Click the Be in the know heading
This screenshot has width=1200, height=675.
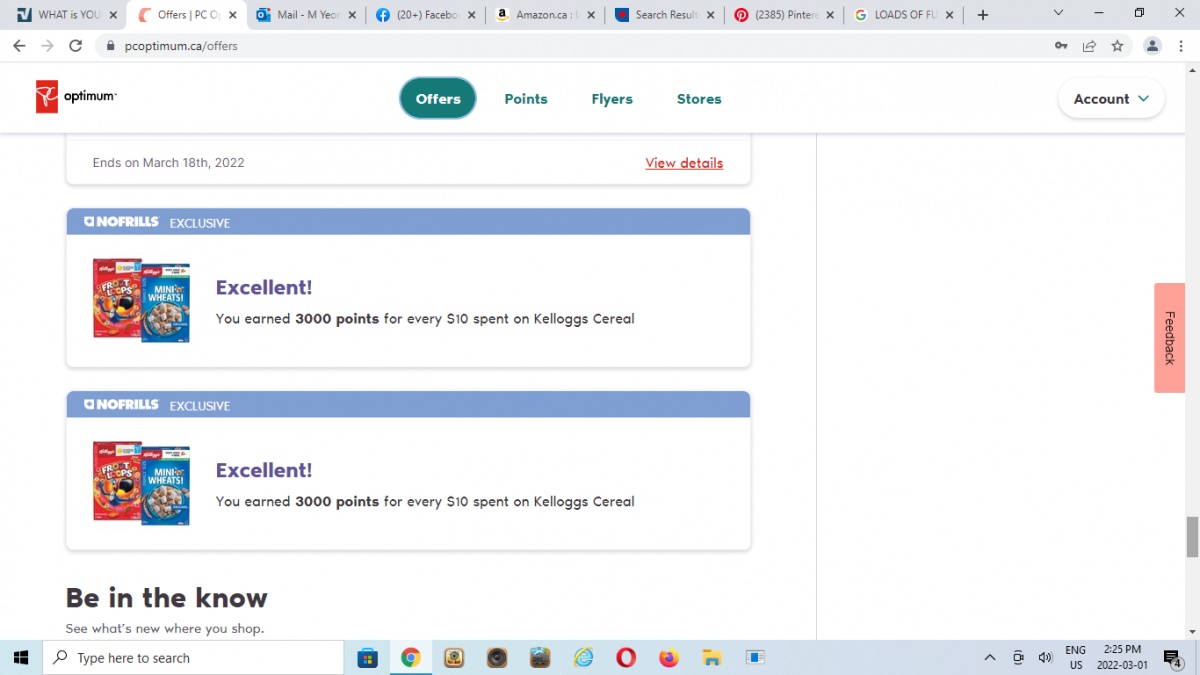[166, 598]
